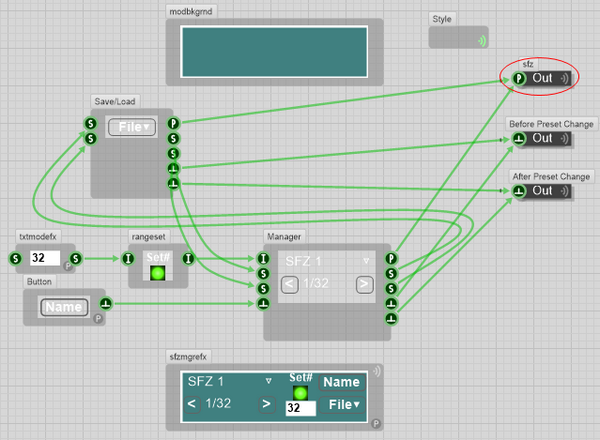Click the S output connector of txtmodefx
Viewport: 600px width, 440px height.
click(76, 259)
